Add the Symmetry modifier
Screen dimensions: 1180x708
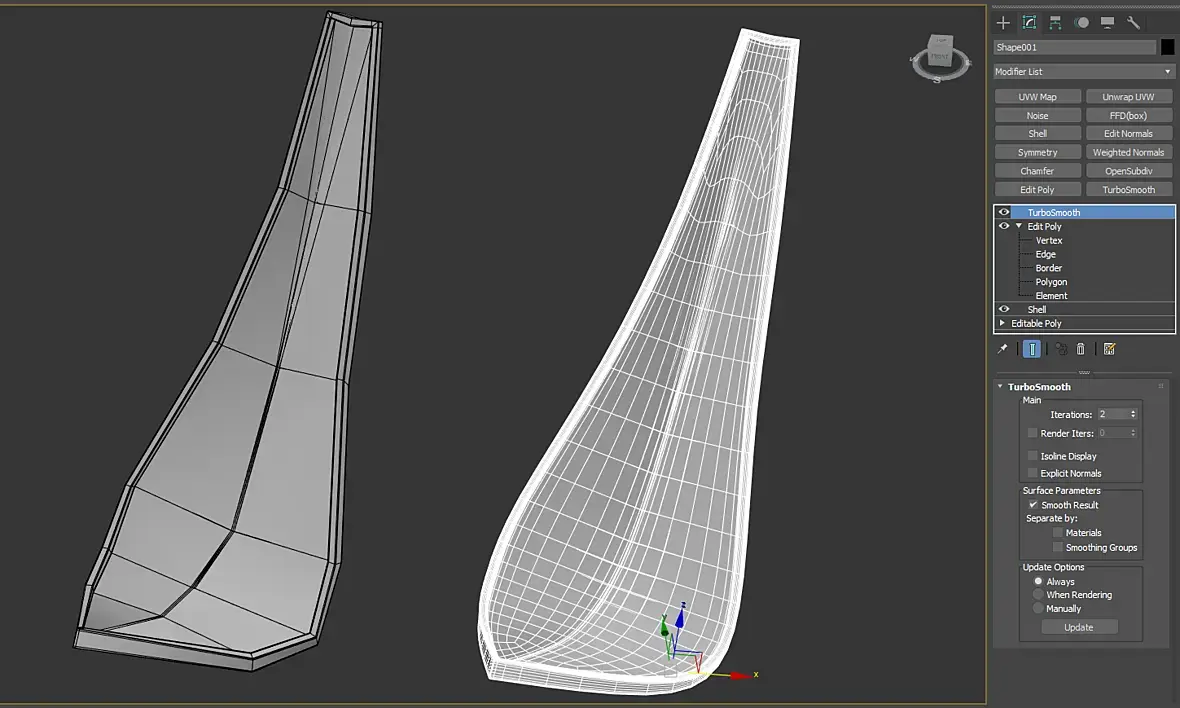(x=1038, y=152)
